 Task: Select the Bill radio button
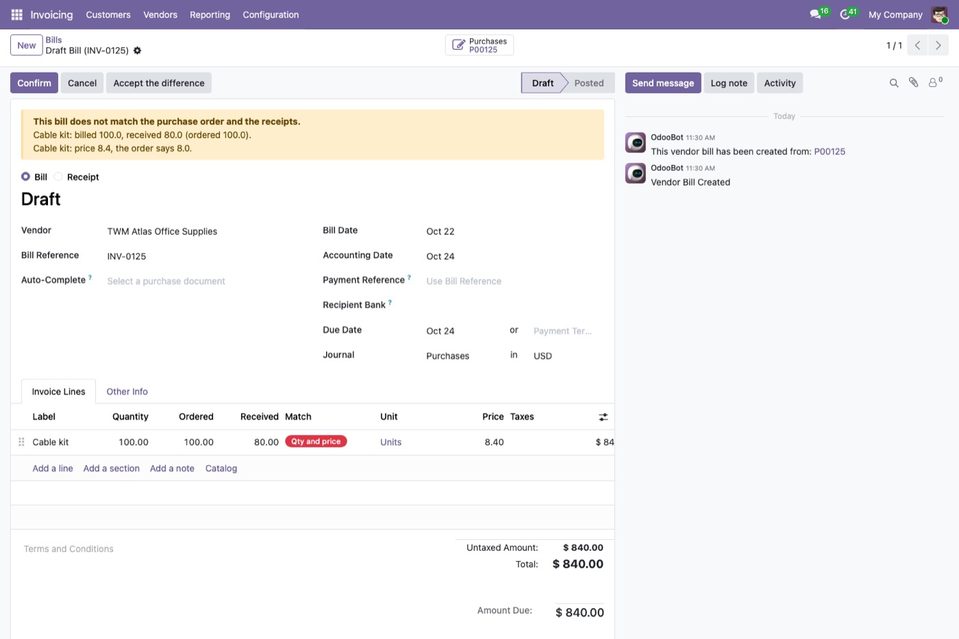[x=25, y=177]
